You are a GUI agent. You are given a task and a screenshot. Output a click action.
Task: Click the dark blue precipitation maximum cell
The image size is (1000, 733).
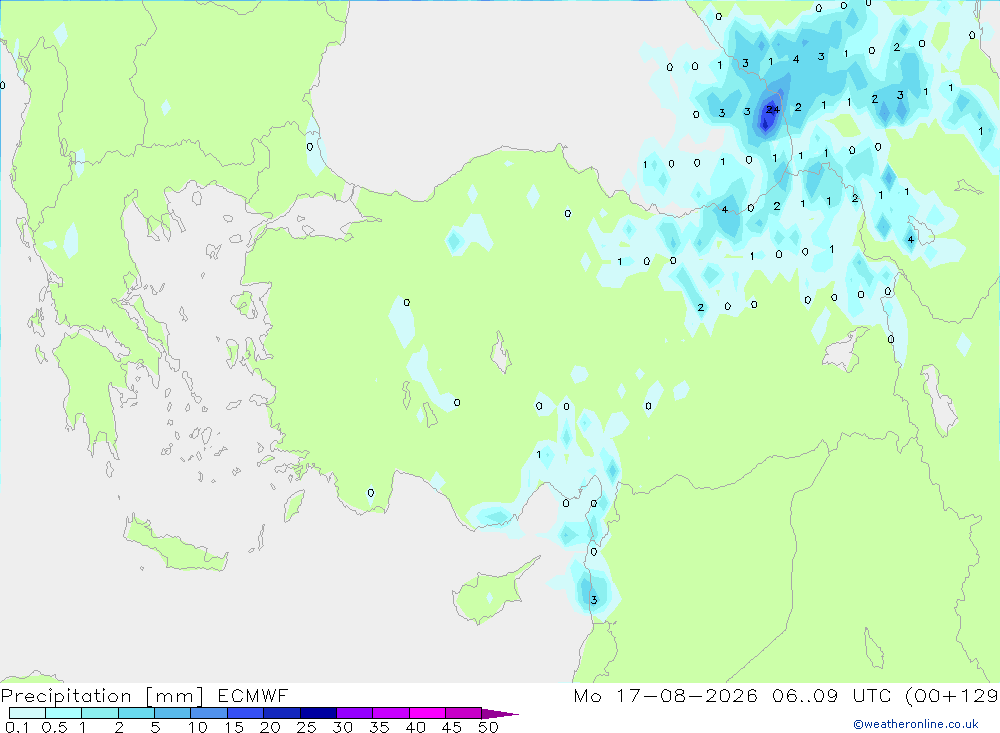point(768,115)
